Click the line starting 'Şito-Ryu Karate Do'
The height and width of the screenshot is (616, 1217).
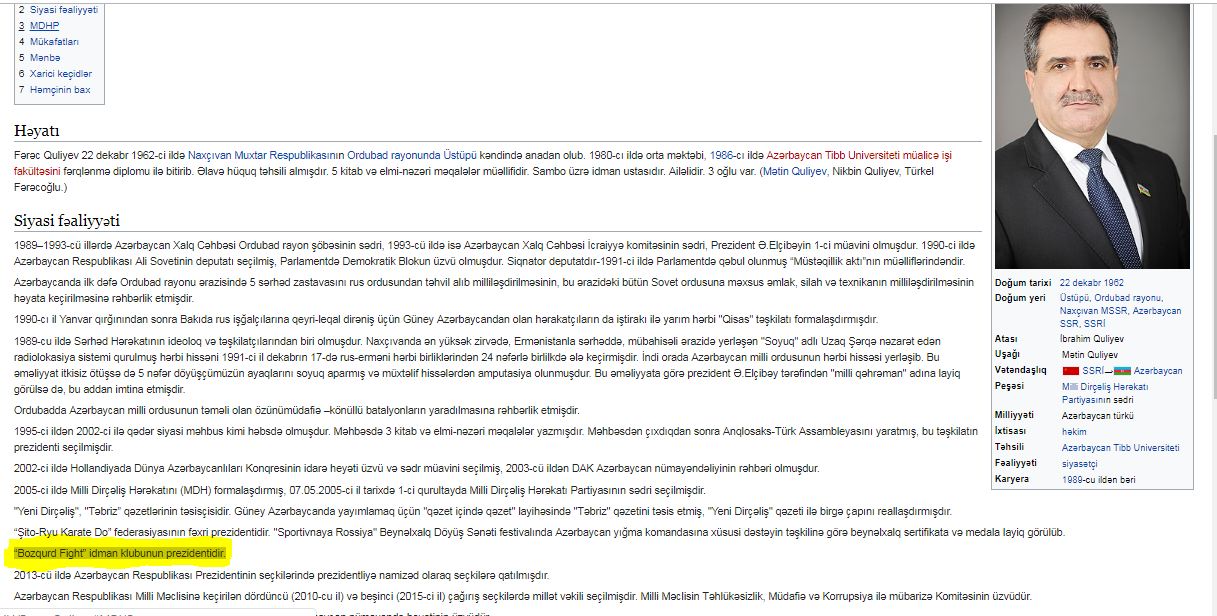pos(540,532)
